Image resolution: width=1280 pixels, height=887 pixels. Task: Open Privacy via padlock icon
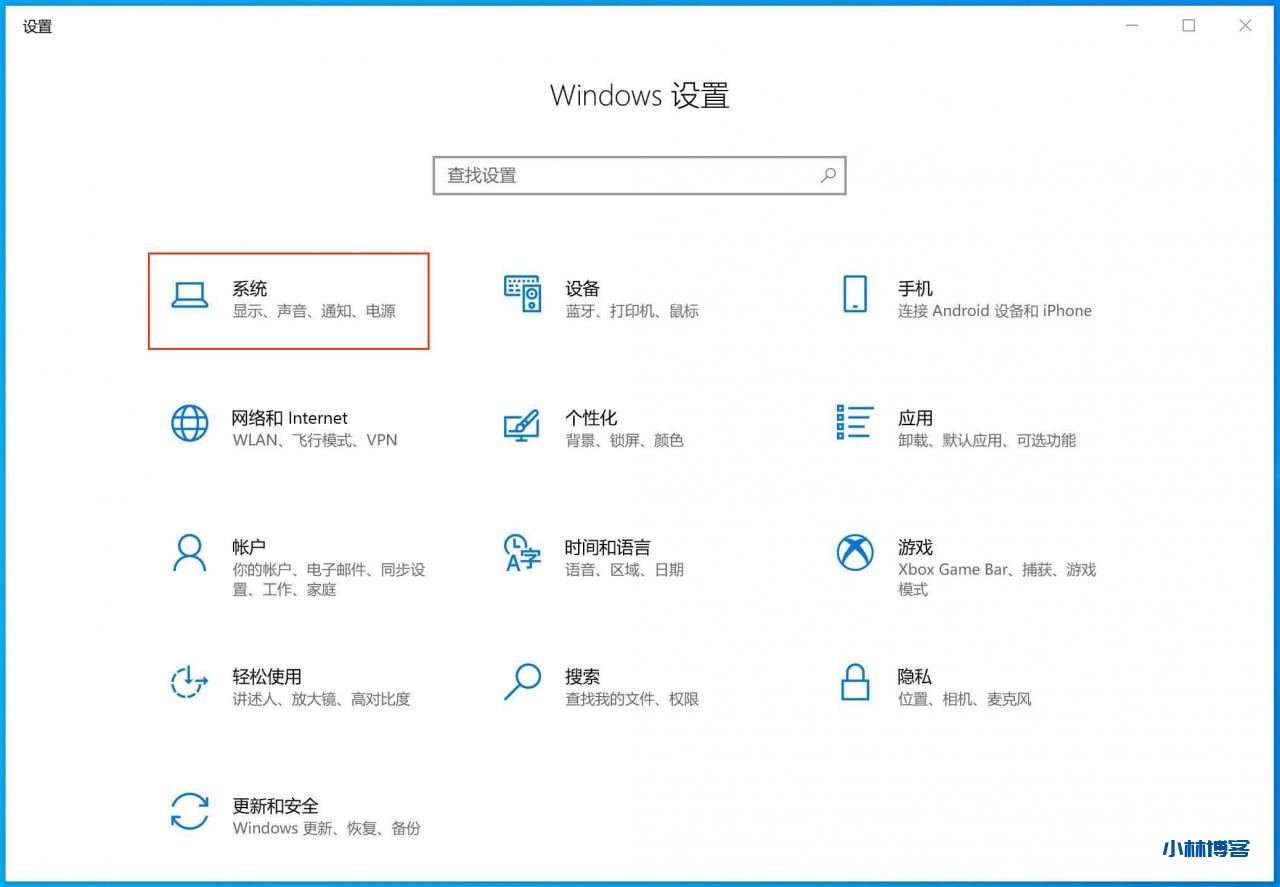[855, 682]
